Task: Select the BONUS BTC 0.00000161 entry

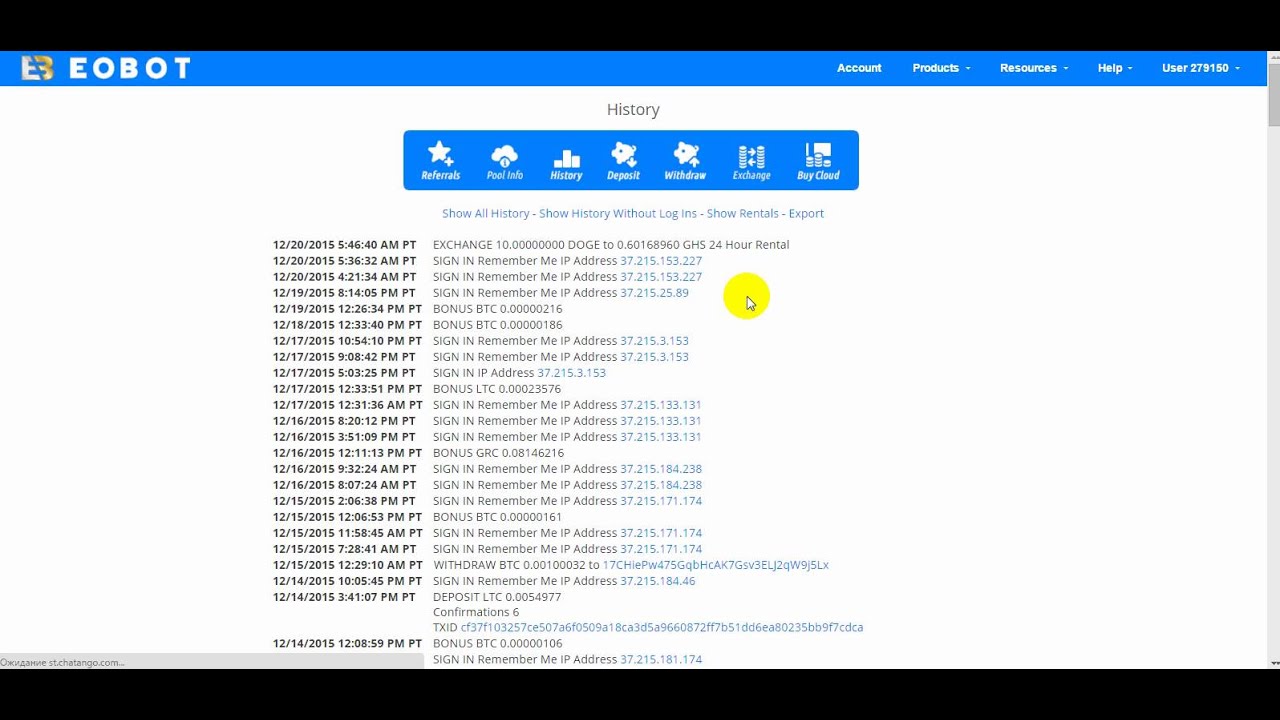Action: [x=497, y=517]
